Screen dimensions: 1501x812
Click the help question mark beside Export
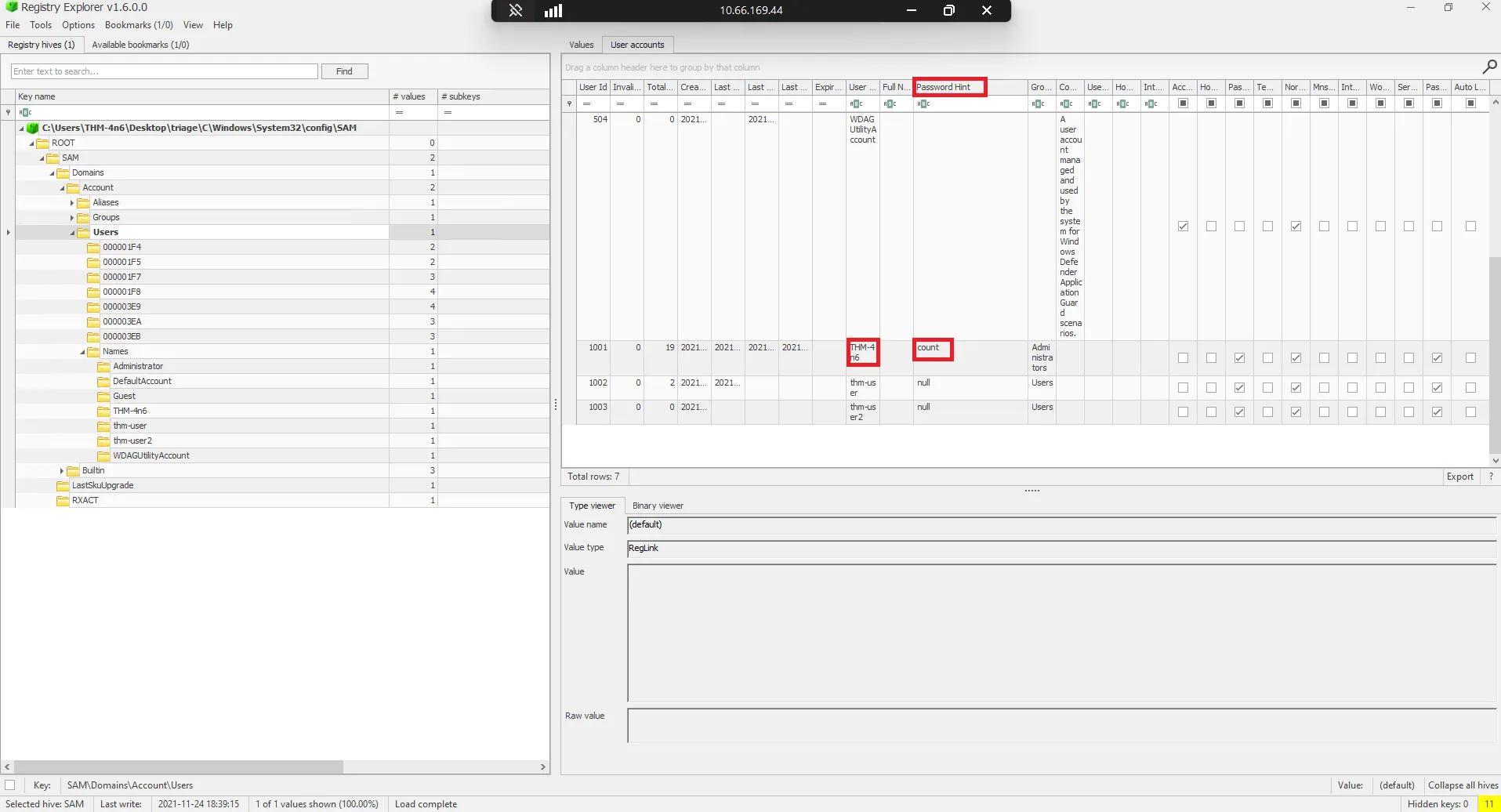pyautogui.click(x=1491, y=477)
